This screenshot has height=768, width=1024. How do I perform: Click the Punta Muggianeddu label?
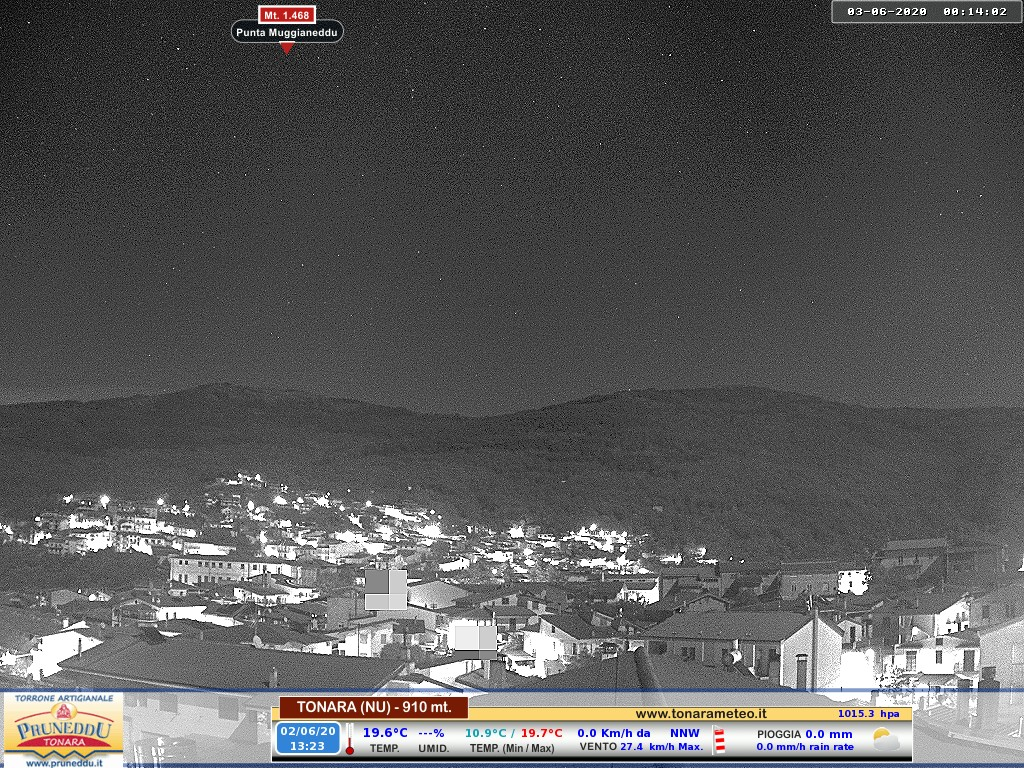coord(287,32)
